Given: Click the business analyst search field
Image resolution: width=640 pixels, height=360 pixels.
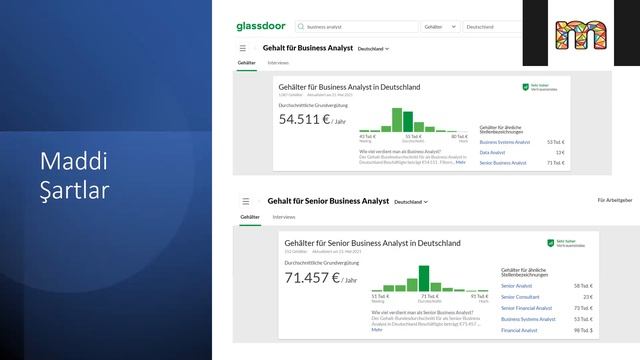Looking at the screenshot, I should [357, 27].
